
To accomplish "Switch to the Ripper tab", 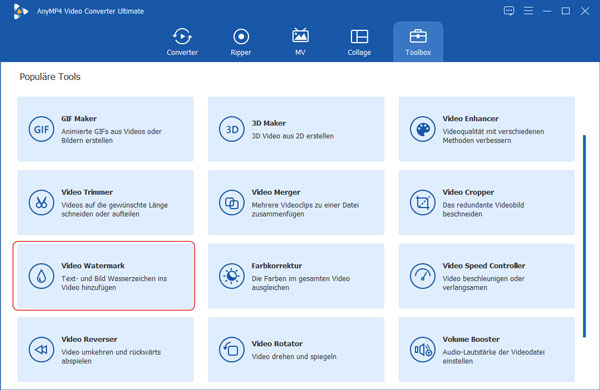I will [241, 42].
